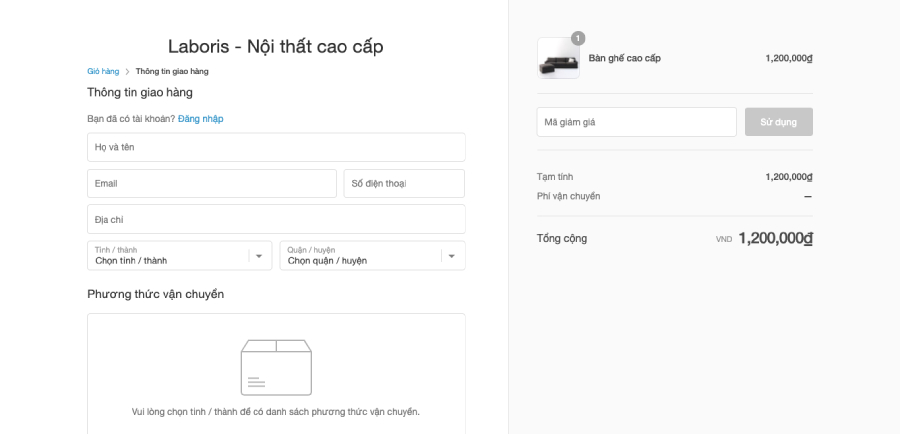The image size is (900, 434).
Task: Focus the Họ và tên name field
Action: (276, 147)
